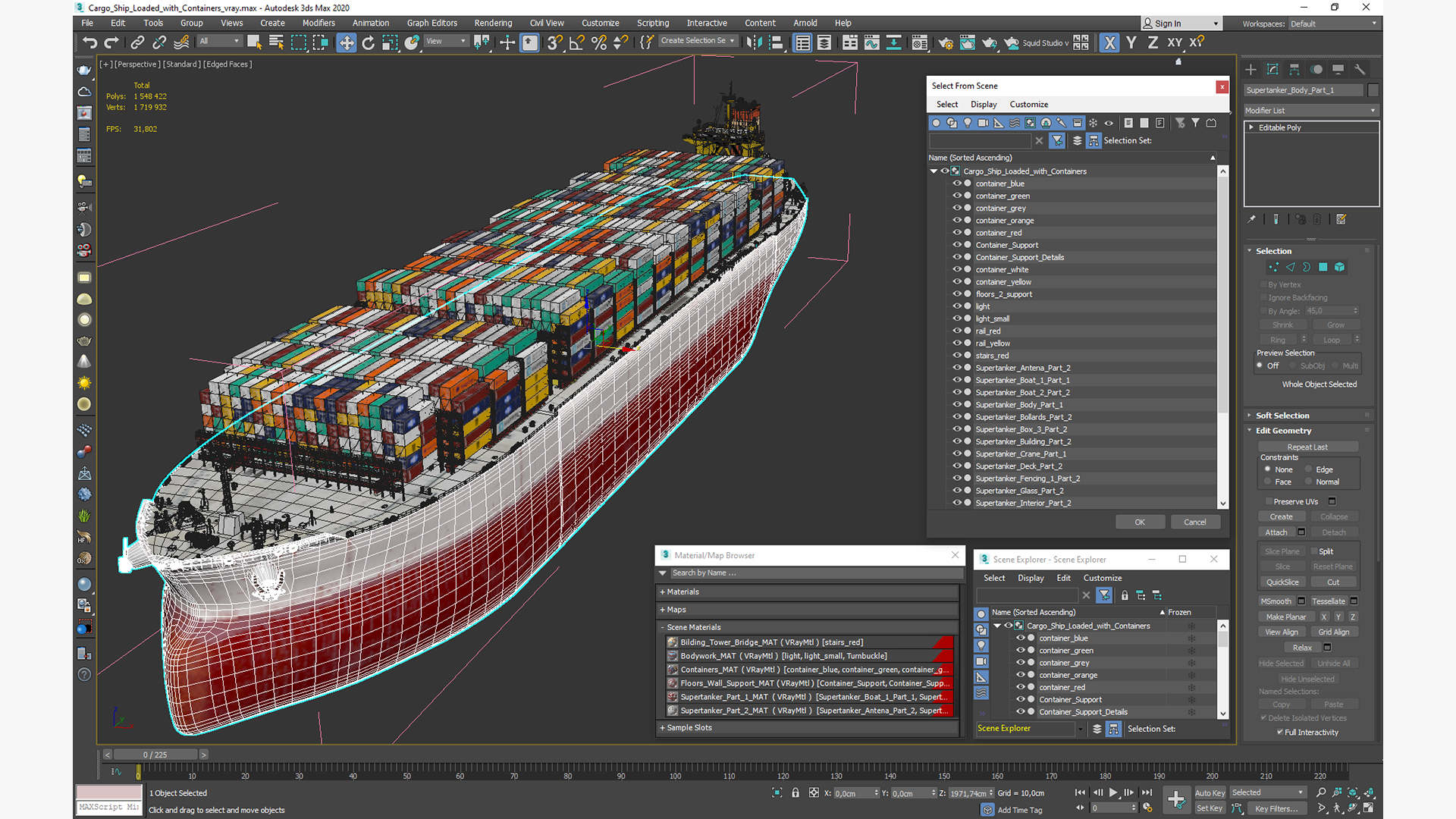Click the Undo arrow in the main toolbar
Screen dimensions: 1456x819
tap(90, 42)
